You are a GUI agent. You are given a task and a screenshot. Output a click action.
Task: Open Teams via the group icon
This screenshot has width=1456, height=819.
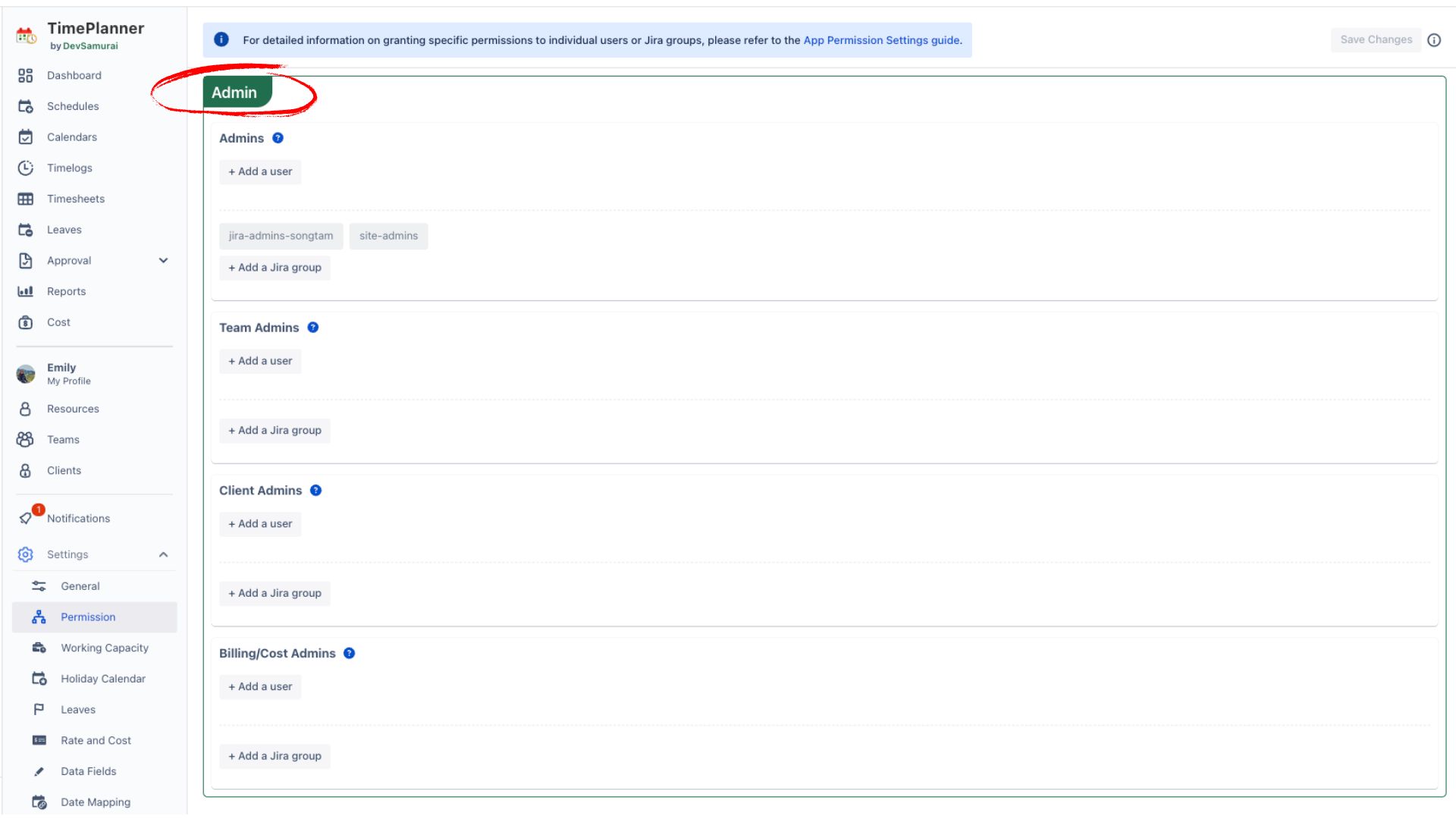coord(25,439)
